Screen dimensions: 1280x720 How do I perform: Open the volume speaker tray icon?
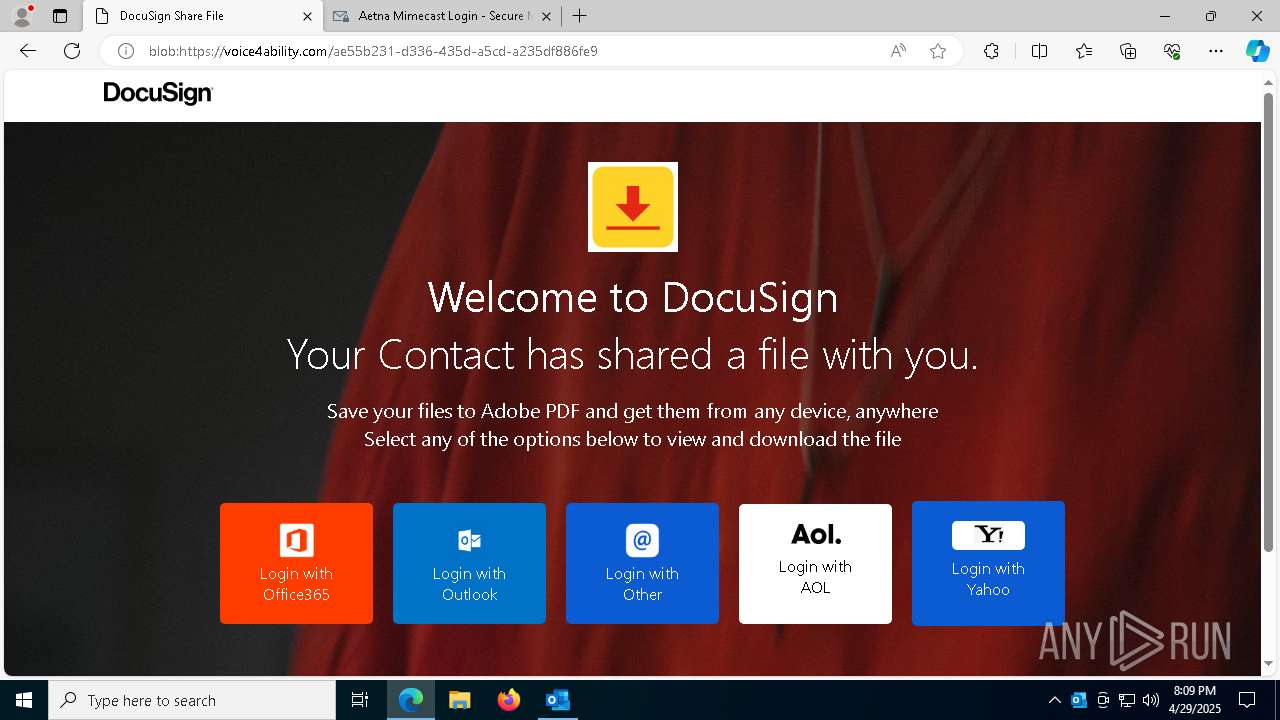[x=1151, y=700]
